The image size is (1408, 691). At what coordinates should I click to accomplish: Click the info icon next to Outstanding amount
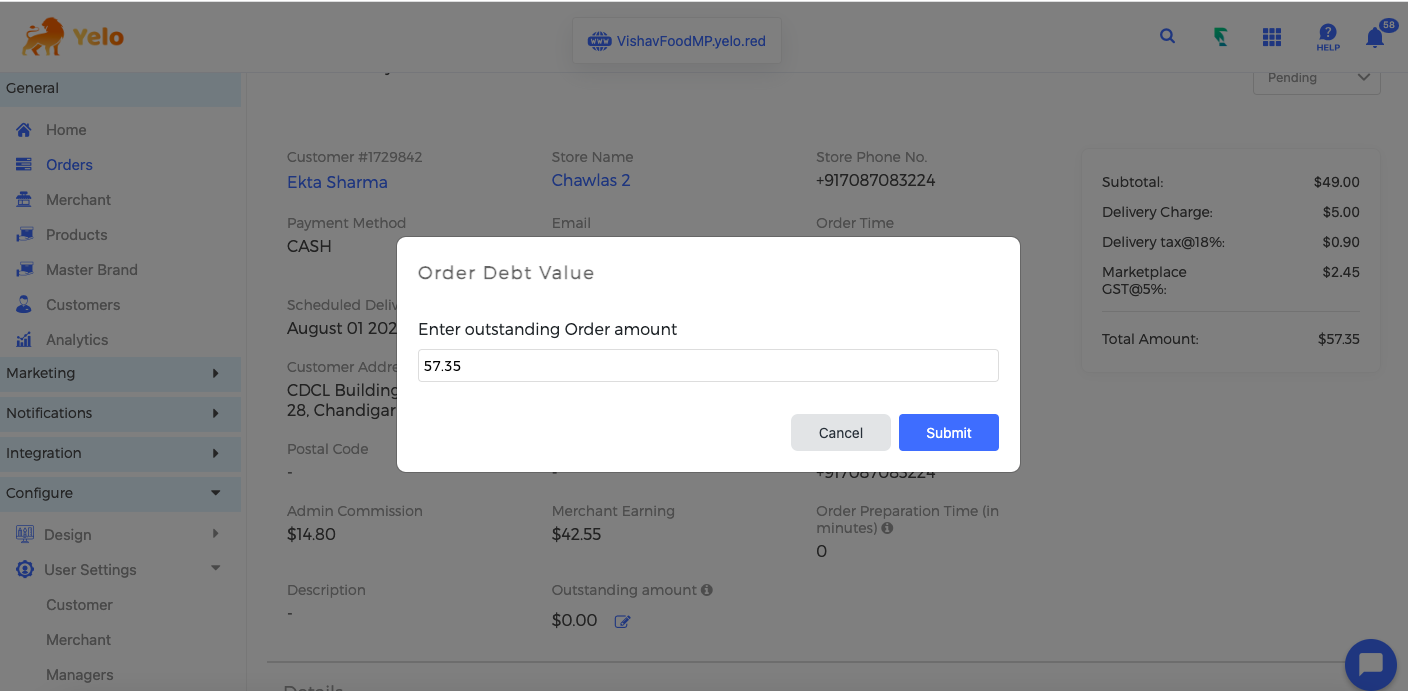[707, 590]
